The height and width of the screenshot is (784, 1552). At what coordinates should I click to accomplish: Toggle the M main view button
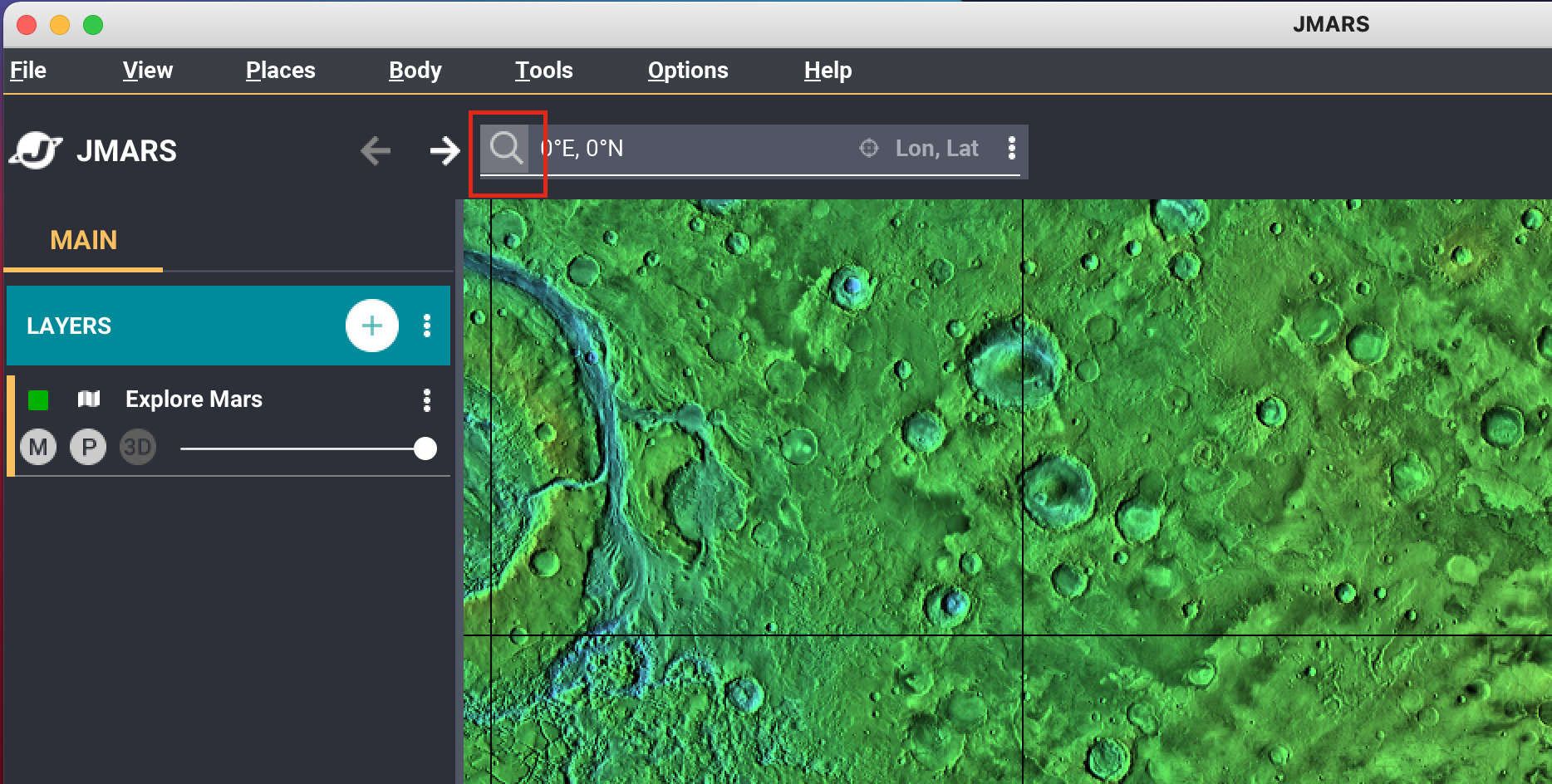(x=38, y=448)
